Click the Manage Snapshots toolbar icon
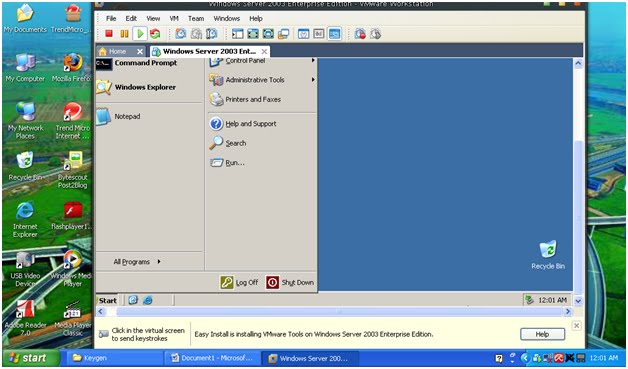 tap(211, 34)
